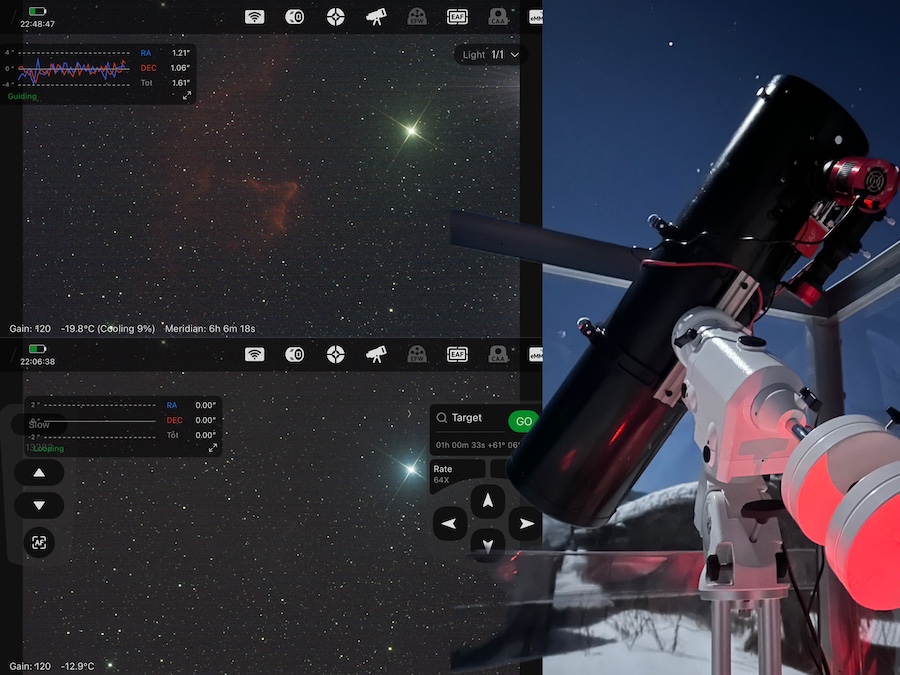Slew mount up with the arrow pad
Screen dimensions: 900x675
[487, 501]
